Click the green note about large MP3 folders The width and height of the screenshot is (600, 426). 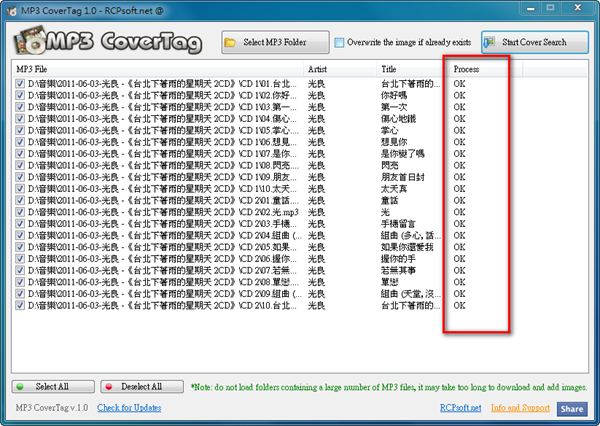pos(389,387)
